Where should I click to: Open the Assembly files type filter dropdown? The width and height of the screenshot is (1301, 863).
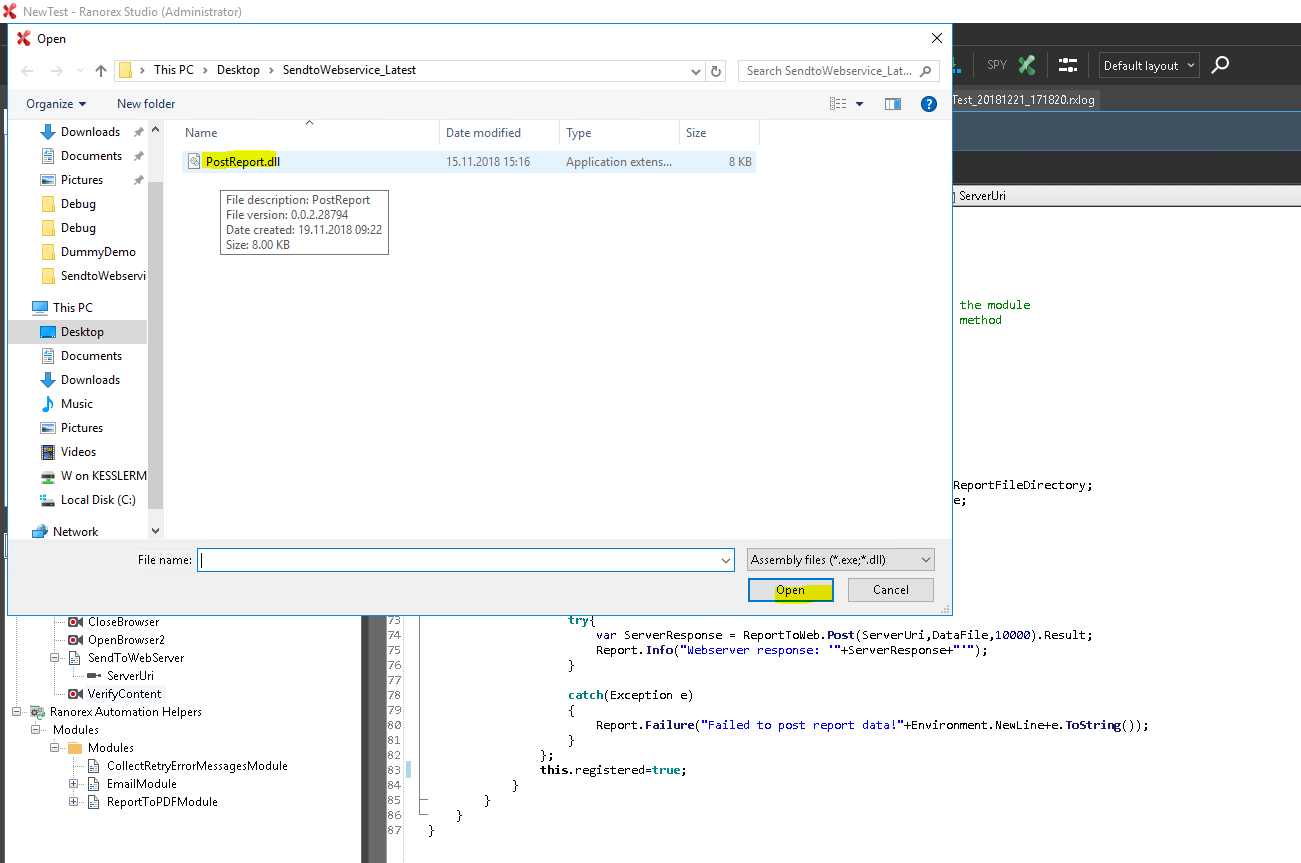(x=841, y=560)
